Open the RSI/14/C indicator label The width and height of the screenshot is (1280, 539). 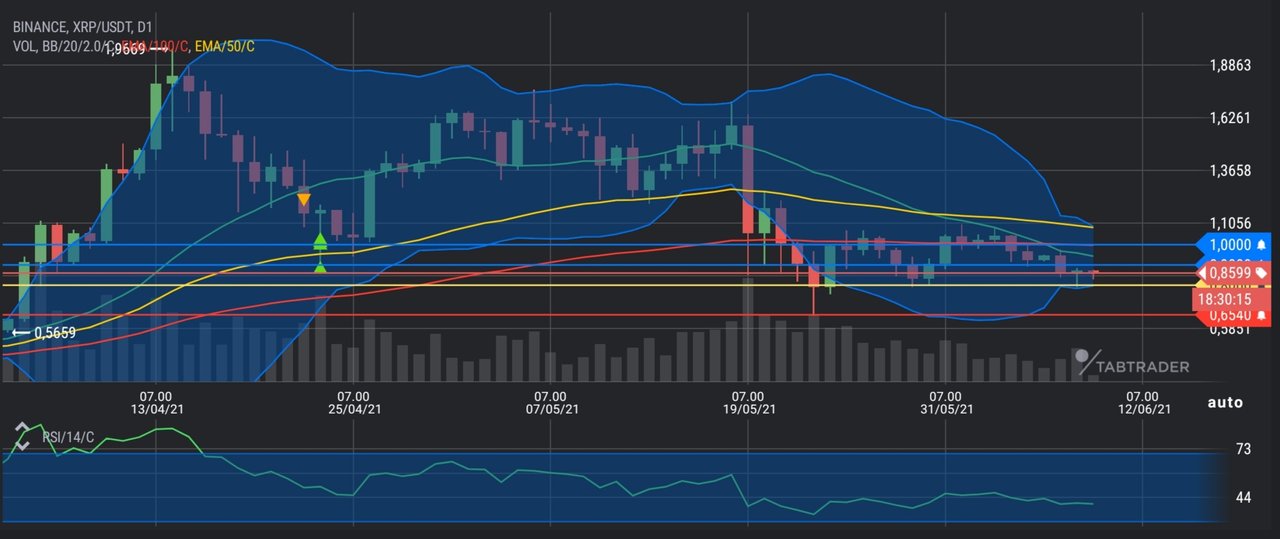click(68, 437)
